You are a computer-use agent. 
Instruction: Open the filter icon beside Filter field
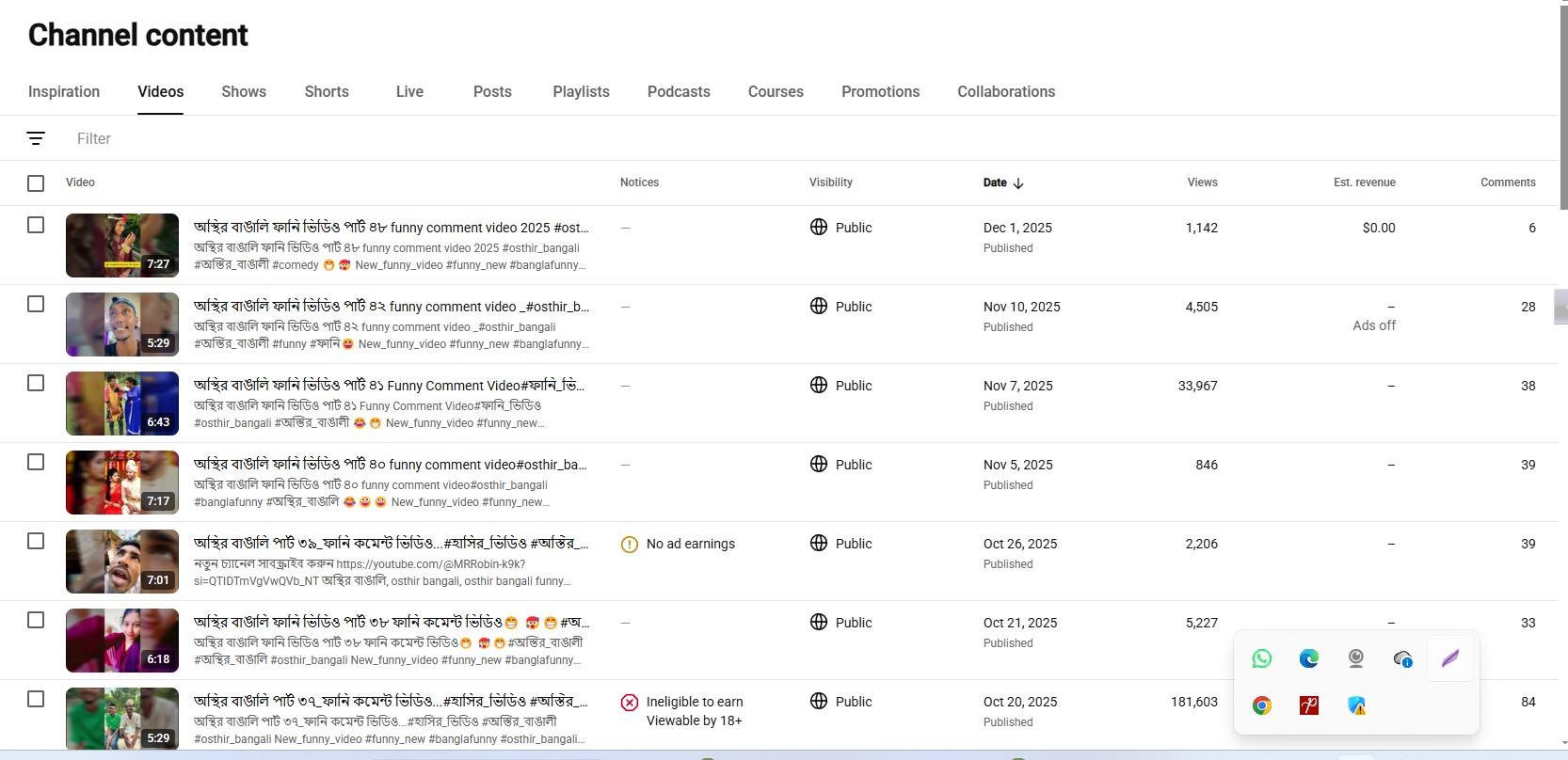click(36, 138)
